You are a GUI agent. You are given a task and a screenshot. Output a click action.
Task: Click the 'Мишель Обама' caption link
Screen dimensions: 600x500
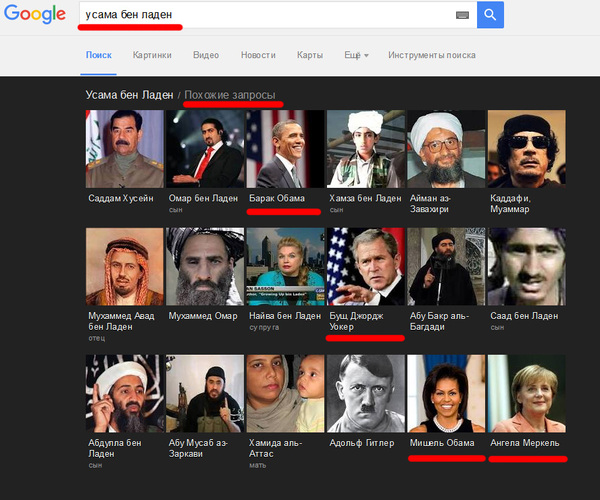(x=442, y=442)
